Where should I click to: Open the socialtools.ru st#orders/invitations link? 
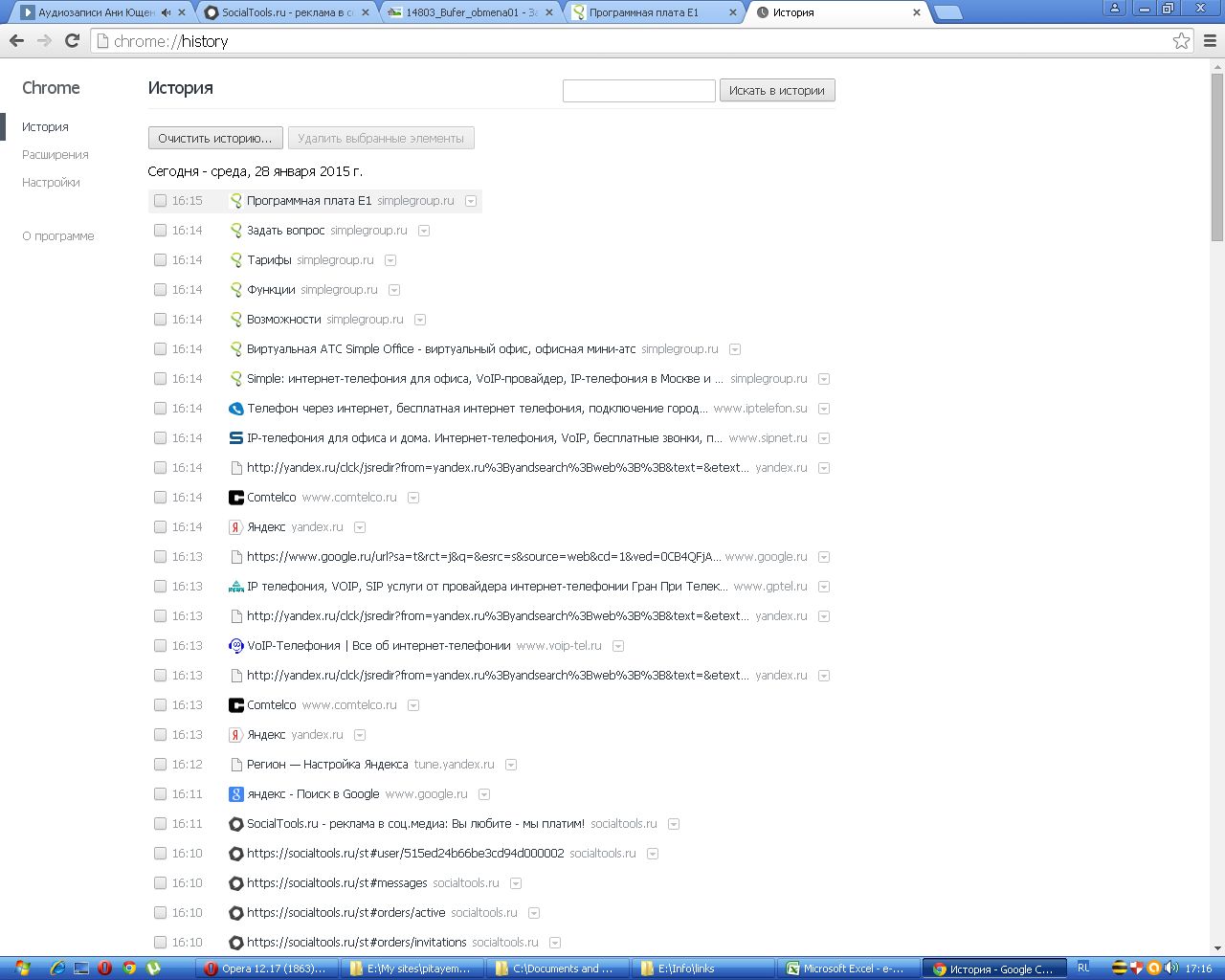[x=357, y=943]
